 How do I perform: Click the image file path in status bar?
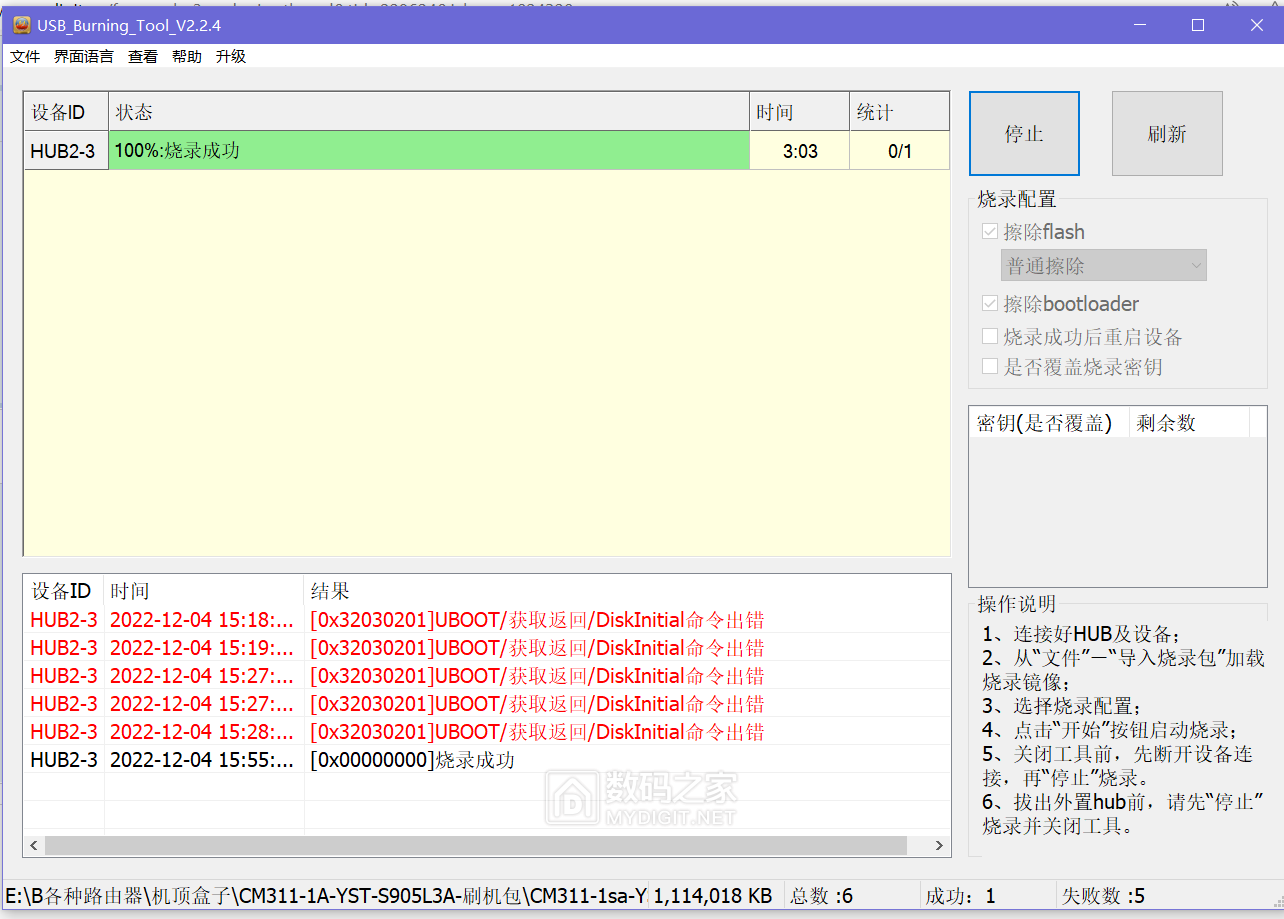pos(326,895)
